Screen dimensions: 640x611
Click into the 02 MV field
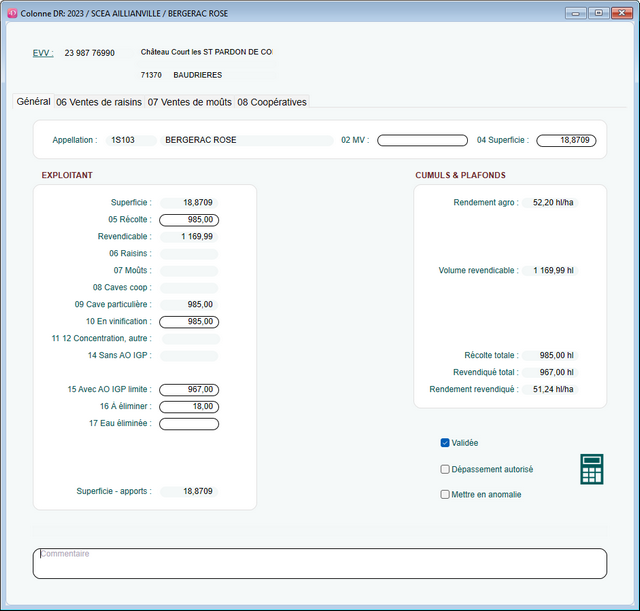(x=422, y=141)
